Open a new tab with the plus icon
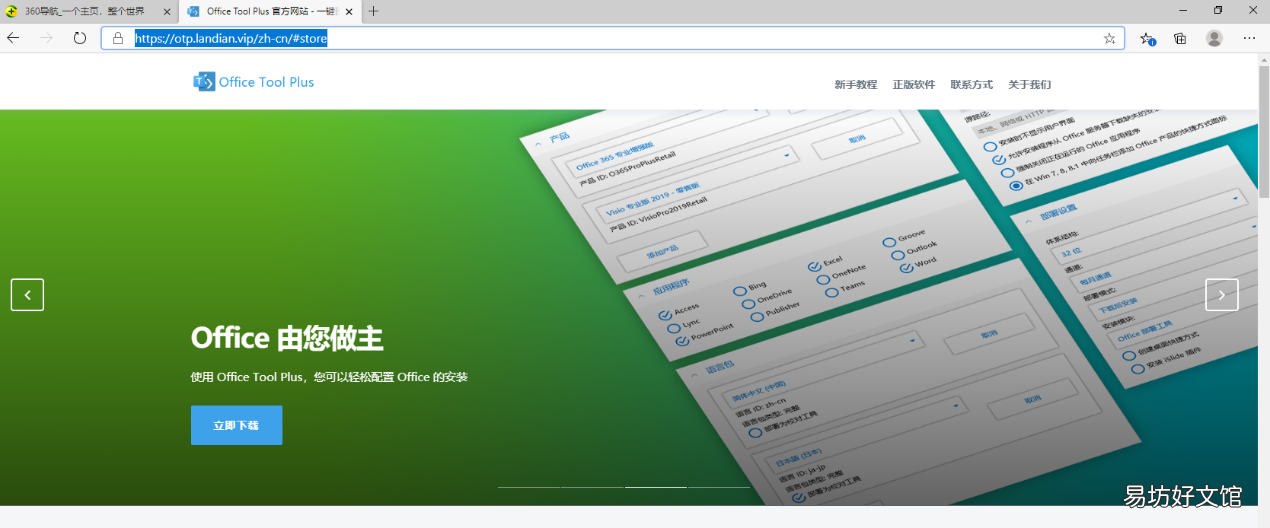 (x=374, y=11)
